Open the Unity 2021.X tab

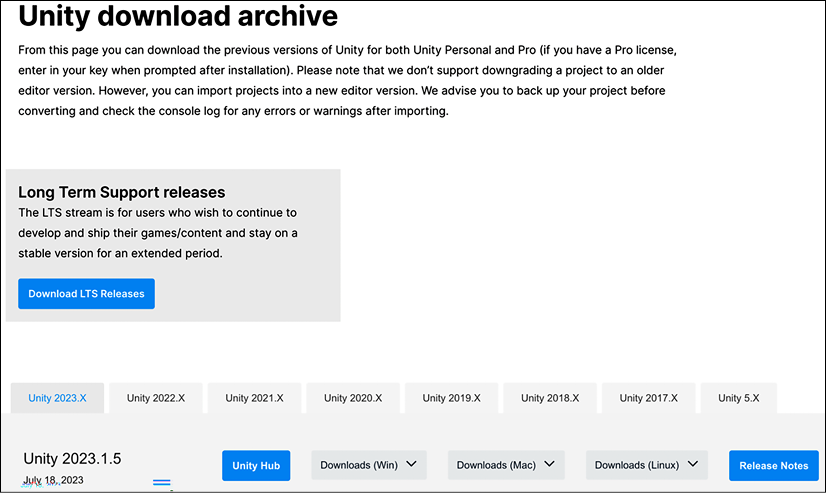[254, 398]
